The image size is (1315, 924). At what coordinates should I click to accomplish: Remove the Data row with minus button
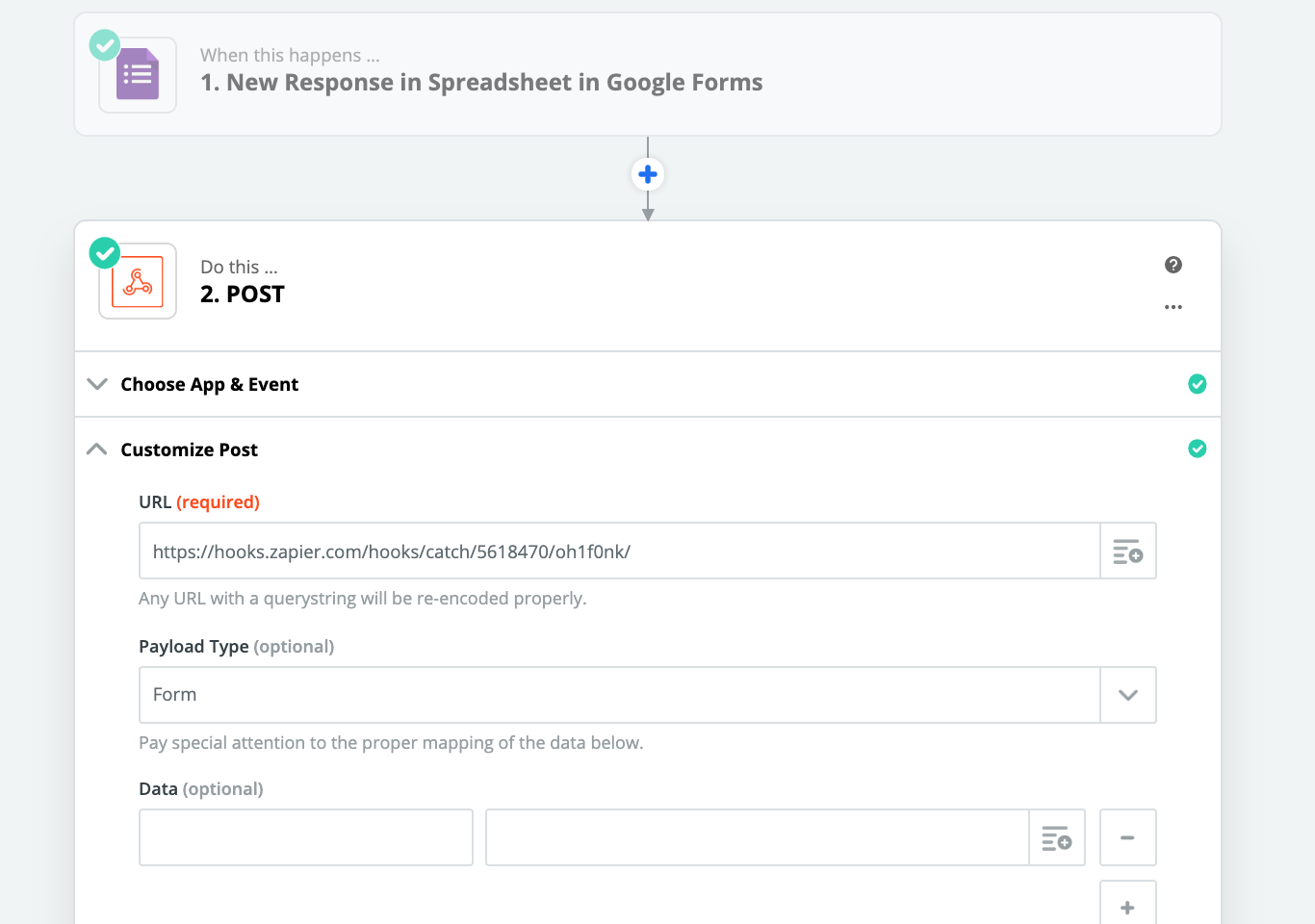tap(1127, 837)
